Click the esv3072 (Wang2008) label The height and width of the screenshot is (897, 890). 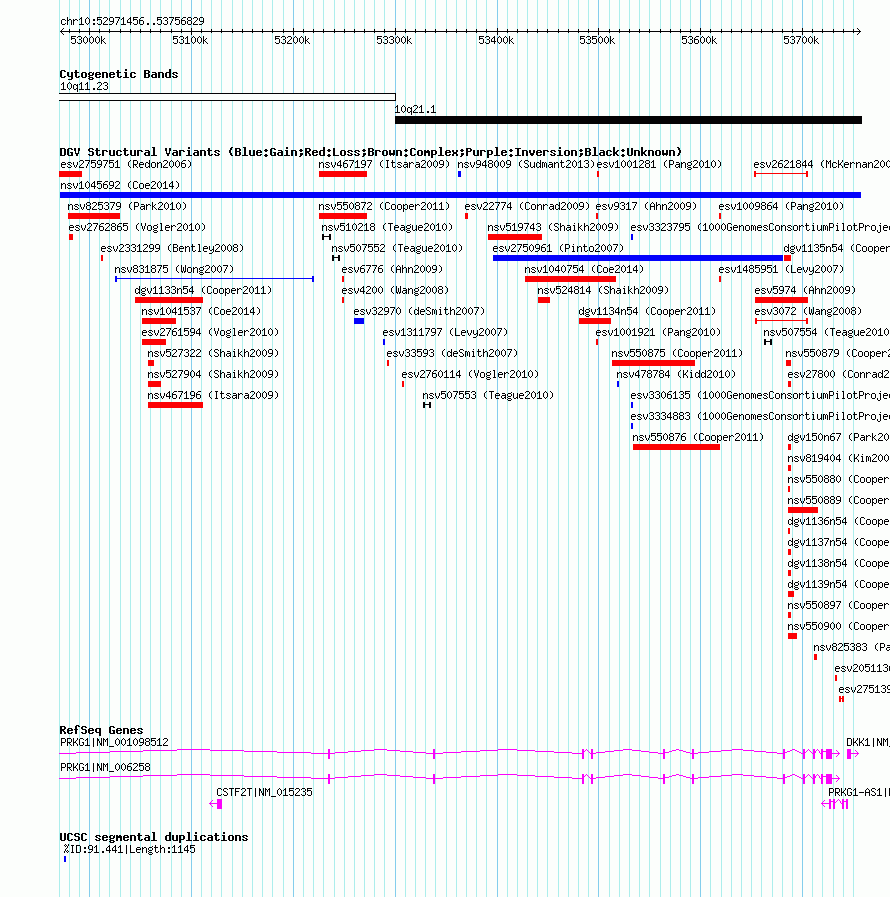(x=808, y=311)
